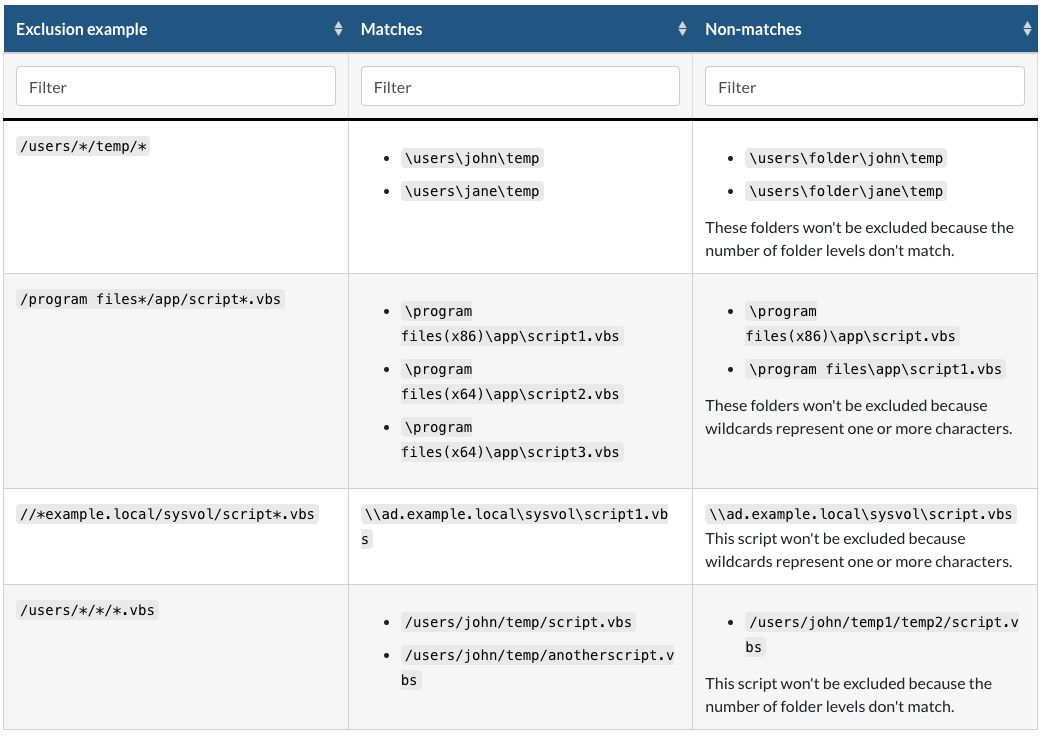The height and width of the screenshot is (736, 1044).
Task: Click the /users/*/temp/* exclusion code
Action: 83,147
